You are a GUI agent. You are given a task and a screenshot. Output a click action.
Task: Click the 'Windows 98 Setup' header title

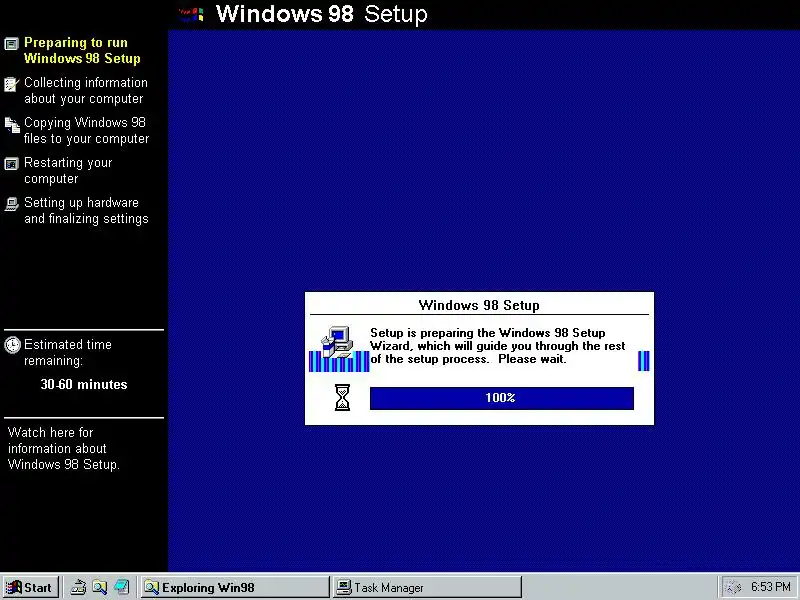click(321, 14)
